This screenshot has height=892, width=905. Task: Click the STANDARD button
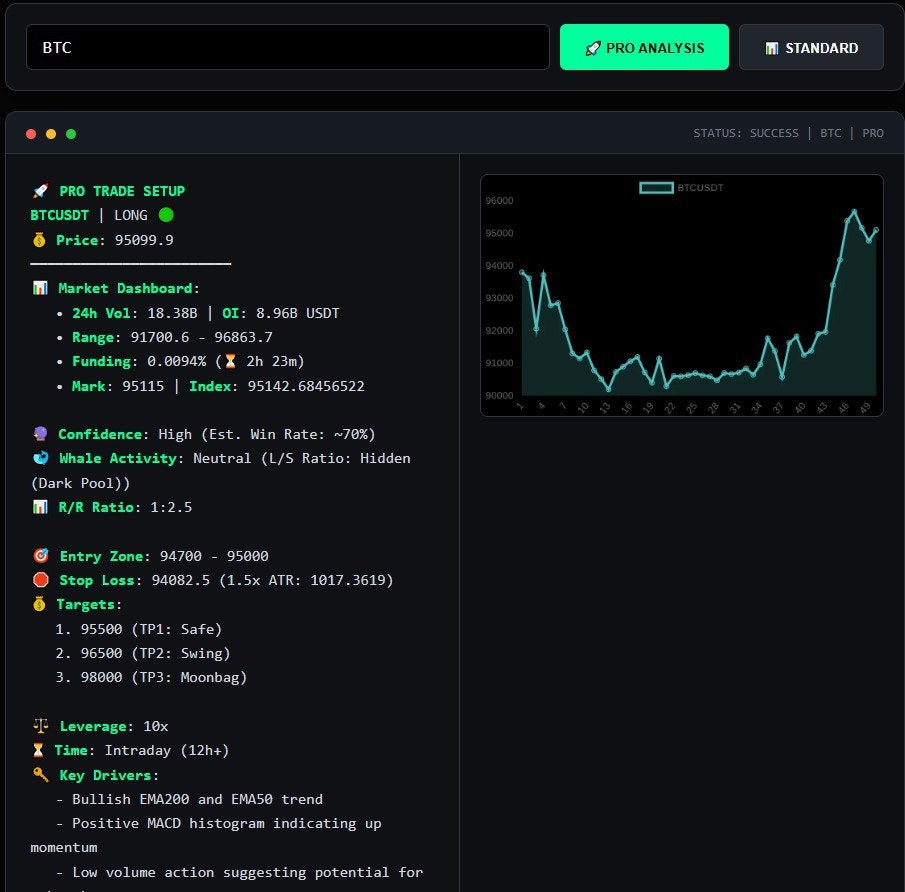point(811,47)
